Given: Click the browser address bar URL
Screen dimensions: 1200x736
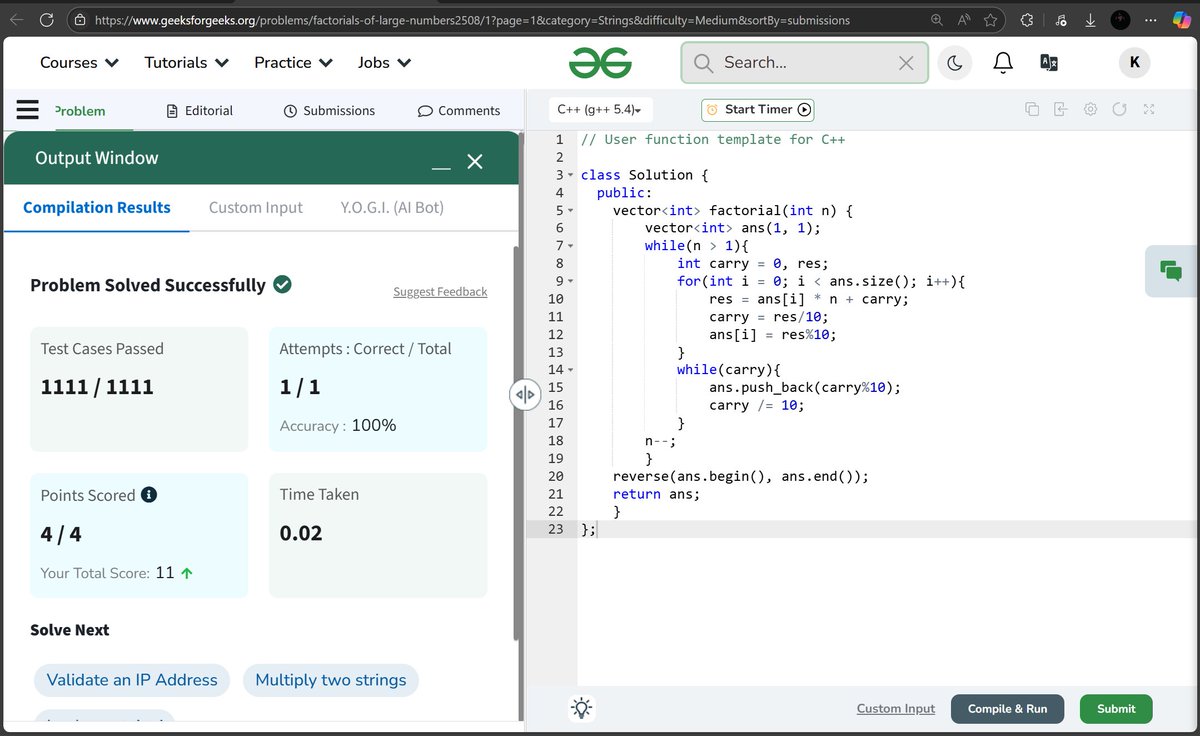Looking at the screenshot, I should click(472, 20).
